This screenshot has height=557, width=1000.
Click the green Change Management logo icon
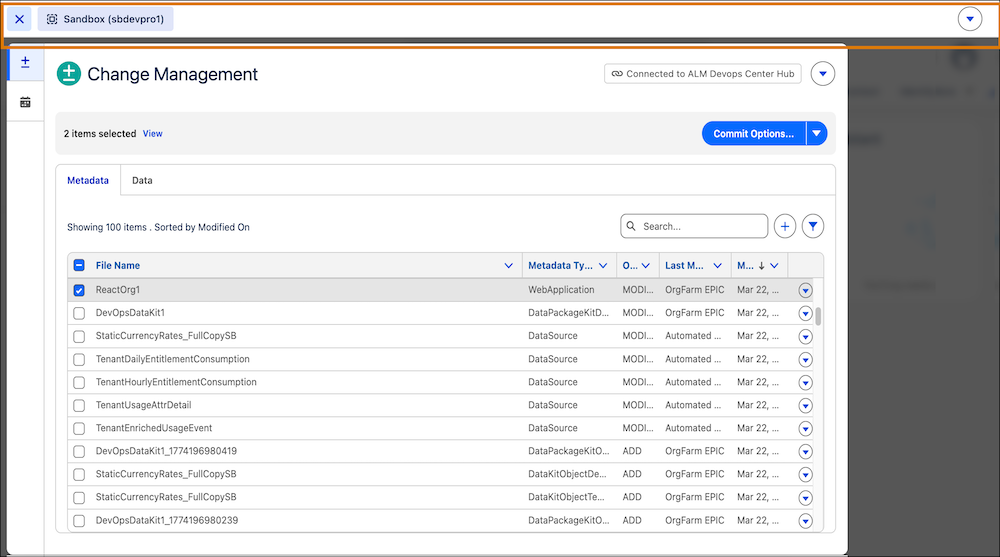pos(69,74)
